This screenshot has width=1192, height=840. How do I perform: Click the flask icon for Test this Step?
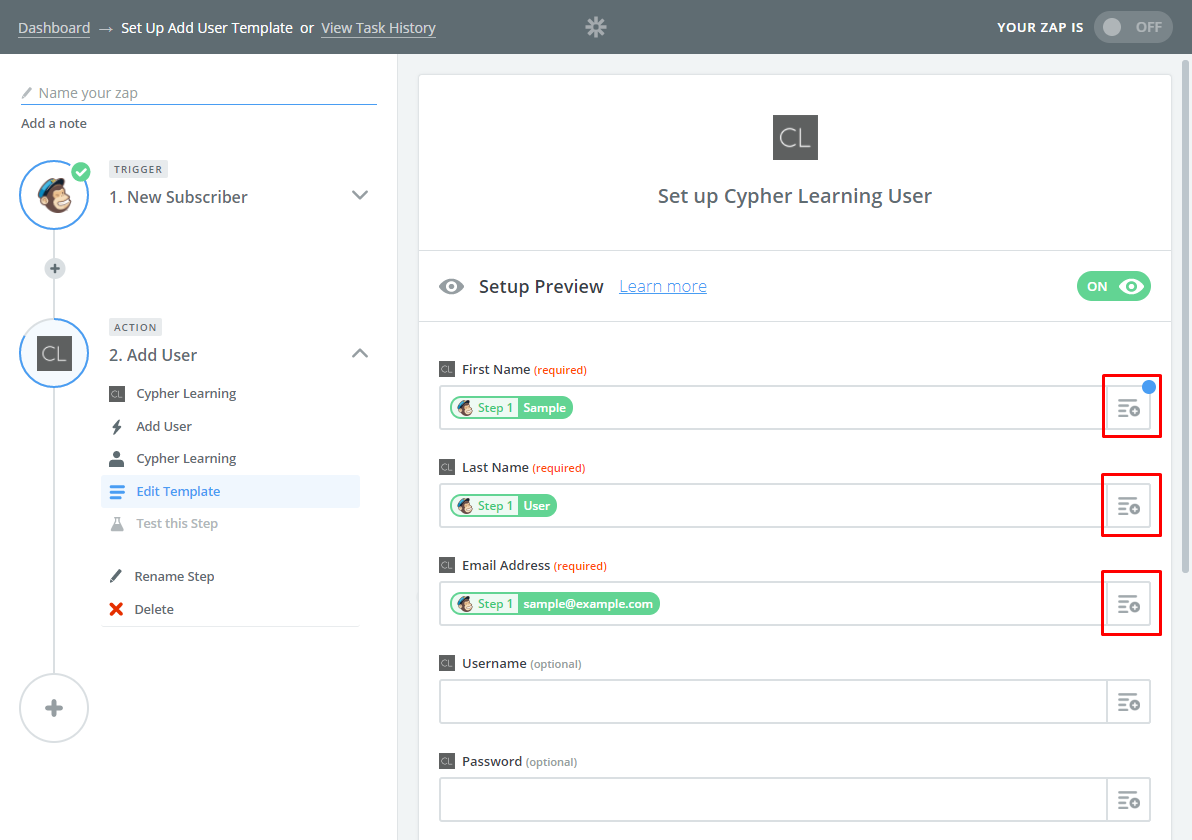click(117, 524)
